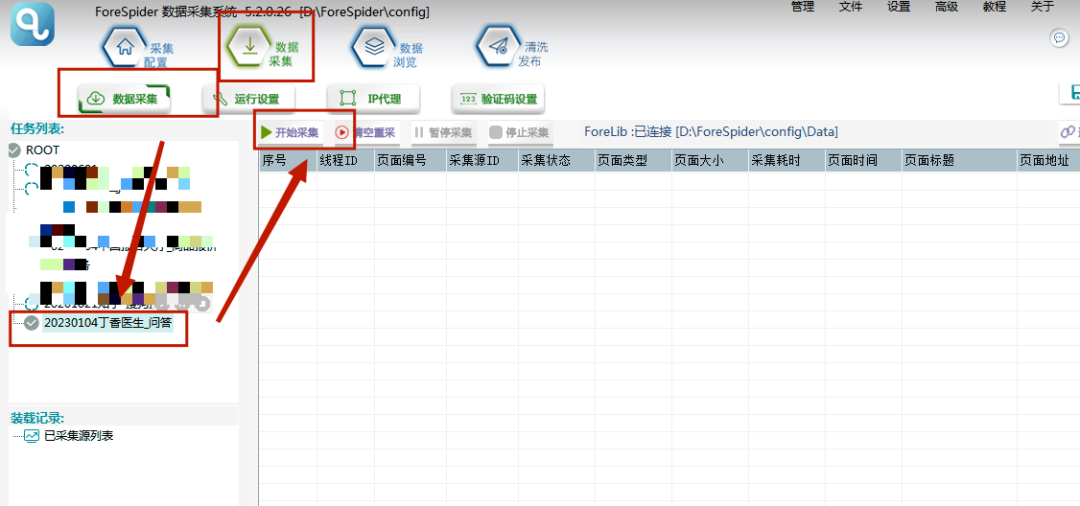Click the 采集状态 column header
The width and height of the screenshot is (1080, 506).
point(557,160)
